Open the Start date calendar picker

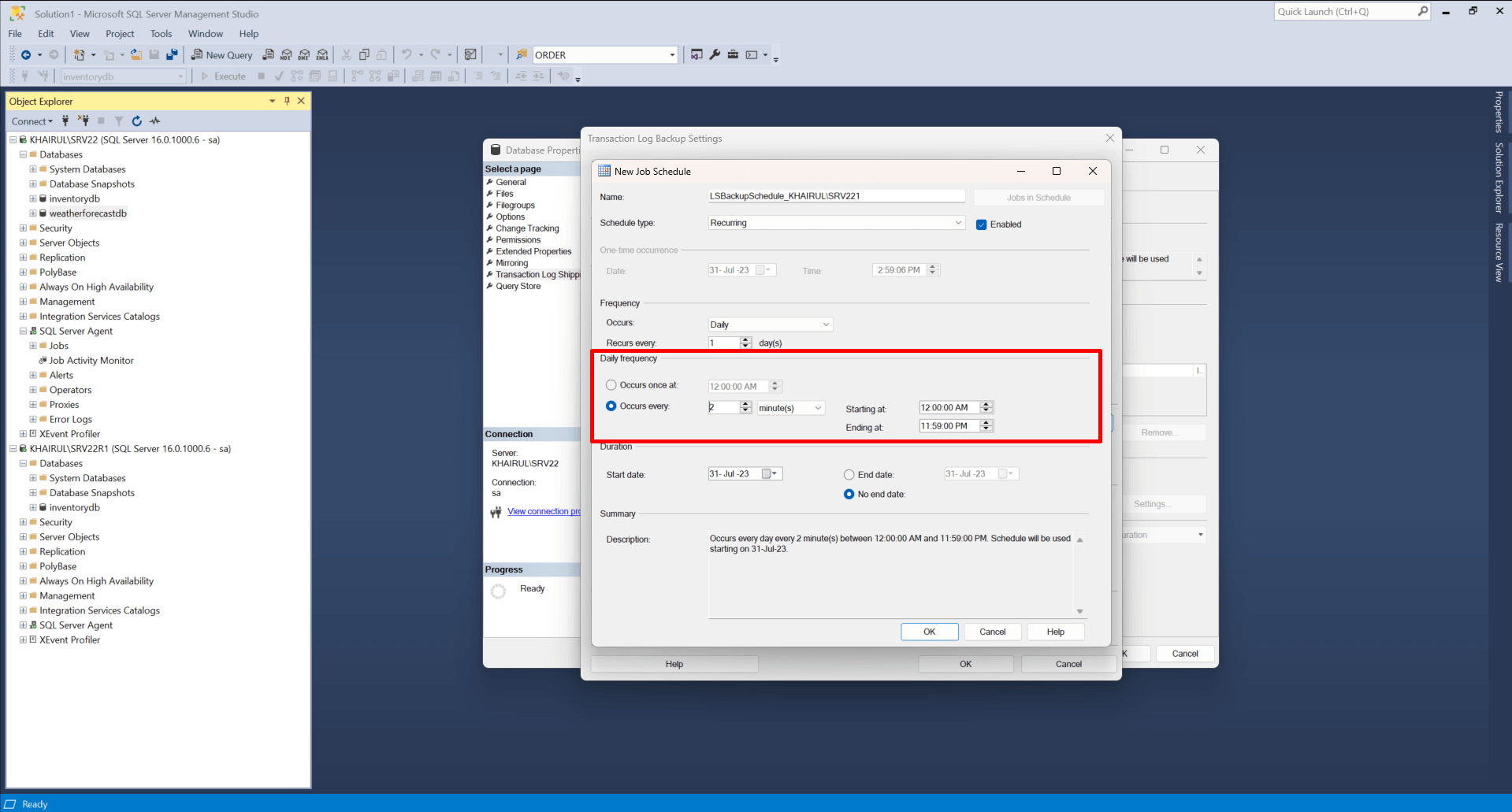click(769, 474)
